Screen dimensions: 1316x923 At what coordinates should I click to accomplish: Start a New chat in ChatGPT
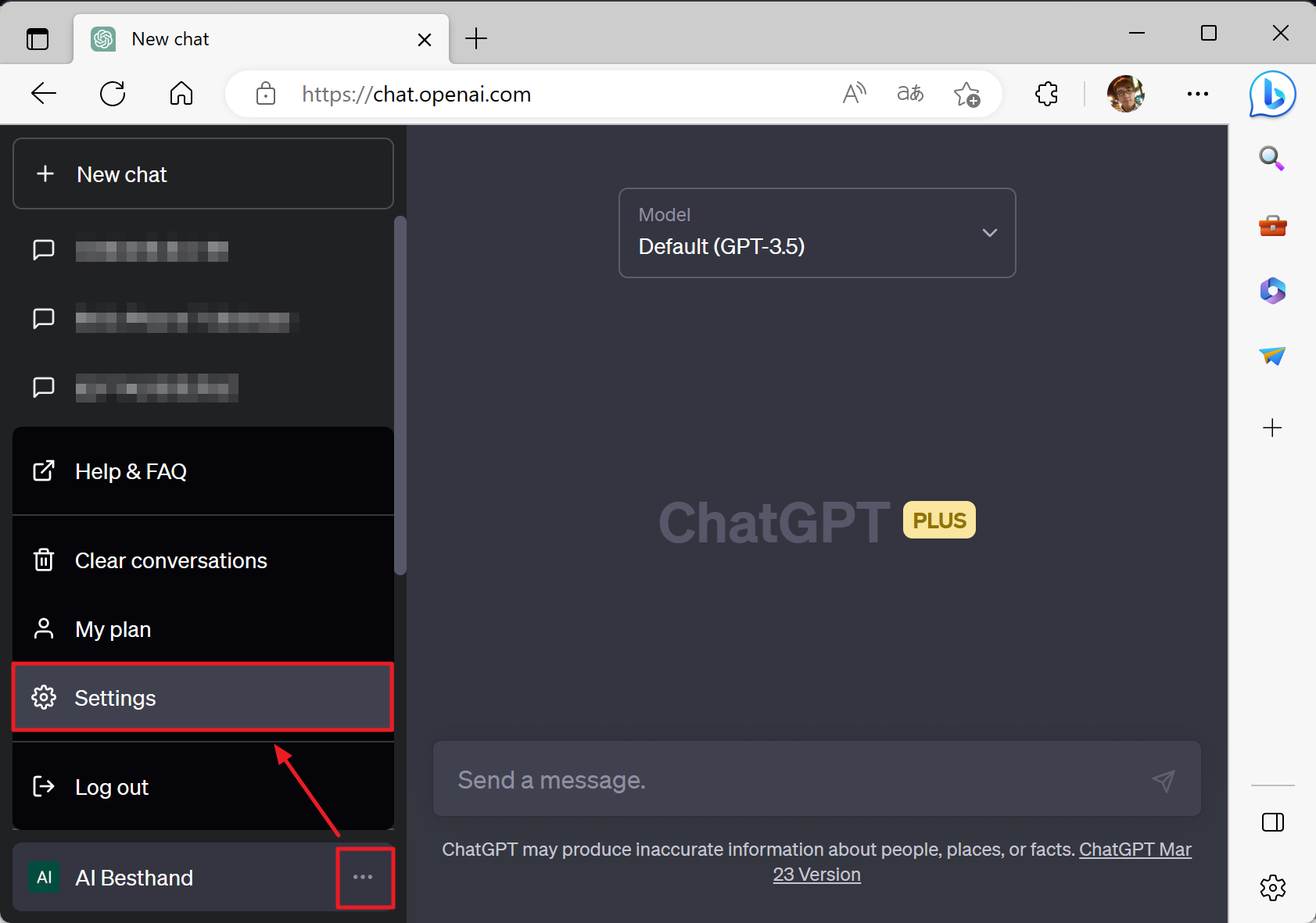tap(203, 174)
